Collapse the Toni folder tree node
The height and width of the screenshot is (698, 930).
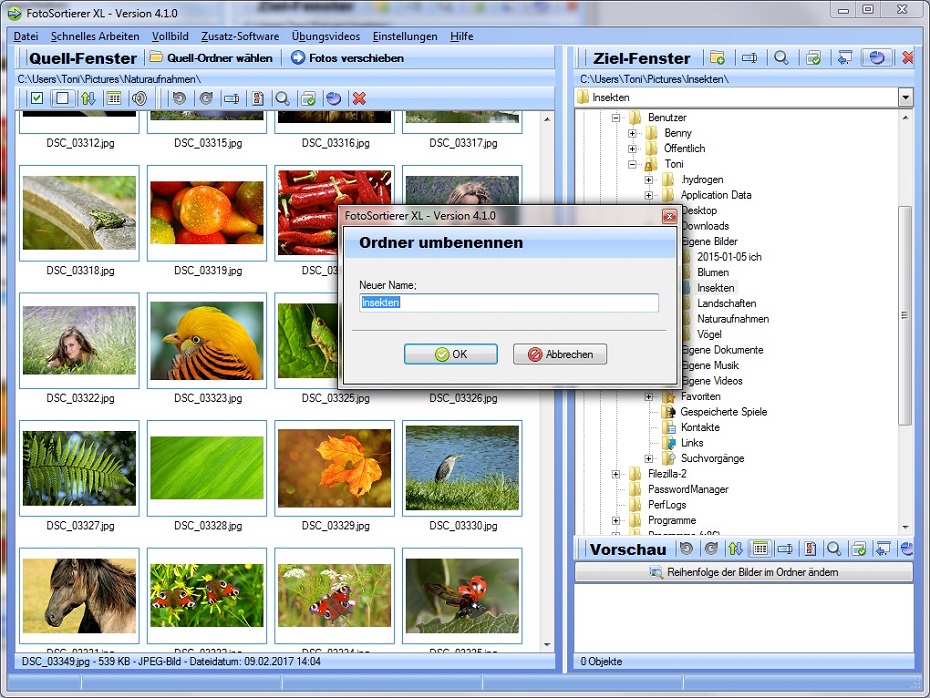[632, 164]
